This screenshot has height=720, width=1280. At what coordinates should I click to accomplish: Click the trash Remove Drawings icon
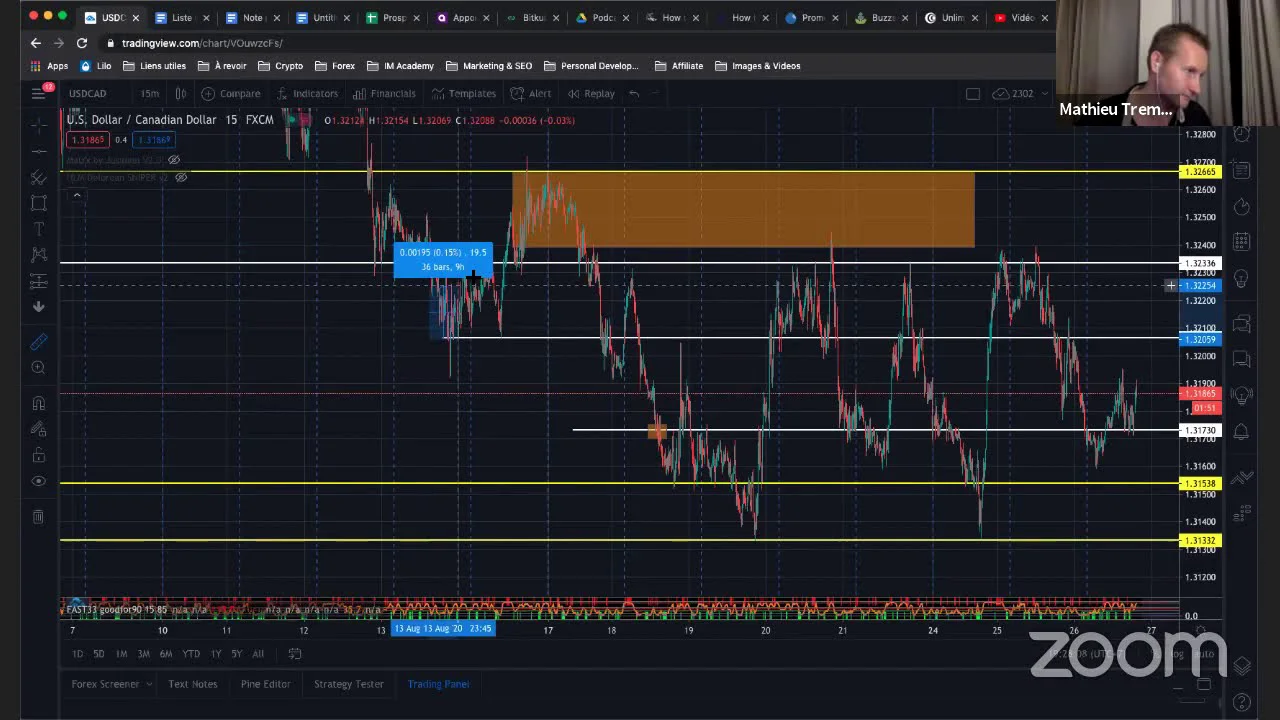38,516
